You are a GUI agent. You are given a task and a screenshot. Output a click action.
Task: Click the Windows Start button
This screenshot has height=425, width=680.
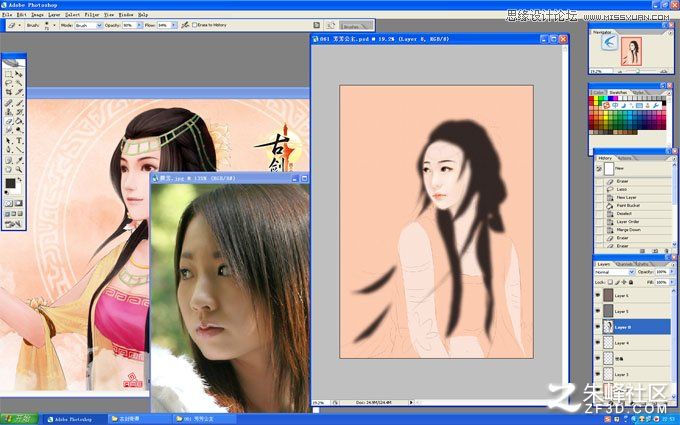tap(18, 419)
